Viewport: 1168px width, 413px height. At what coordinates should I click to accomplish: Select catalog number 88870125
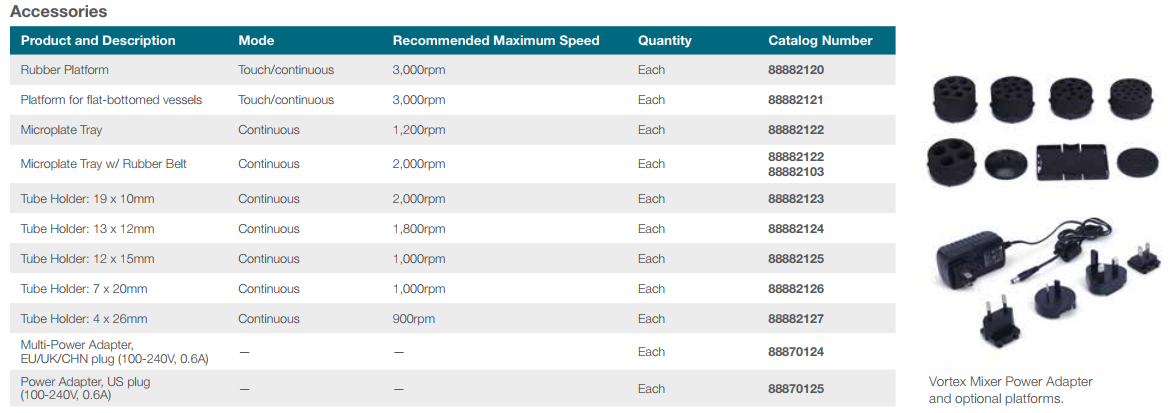pyautogui.click(x=796, y=389)
